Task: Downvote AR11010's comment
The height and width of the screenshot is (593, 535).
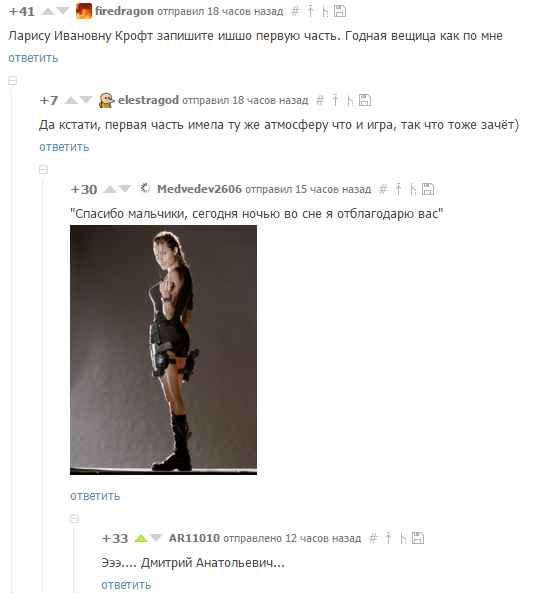Action: (x=156, y=538)
